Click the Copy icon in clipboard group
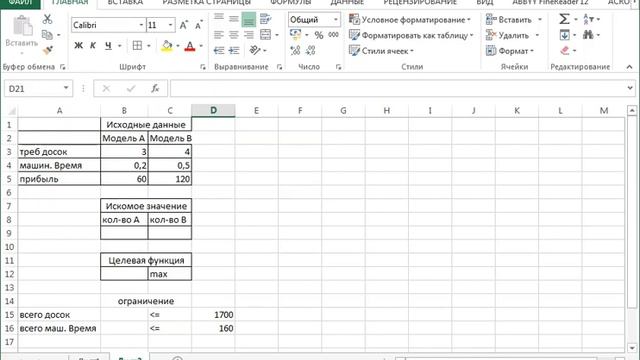Screen dimensions: 640x360 pos(47,35)
